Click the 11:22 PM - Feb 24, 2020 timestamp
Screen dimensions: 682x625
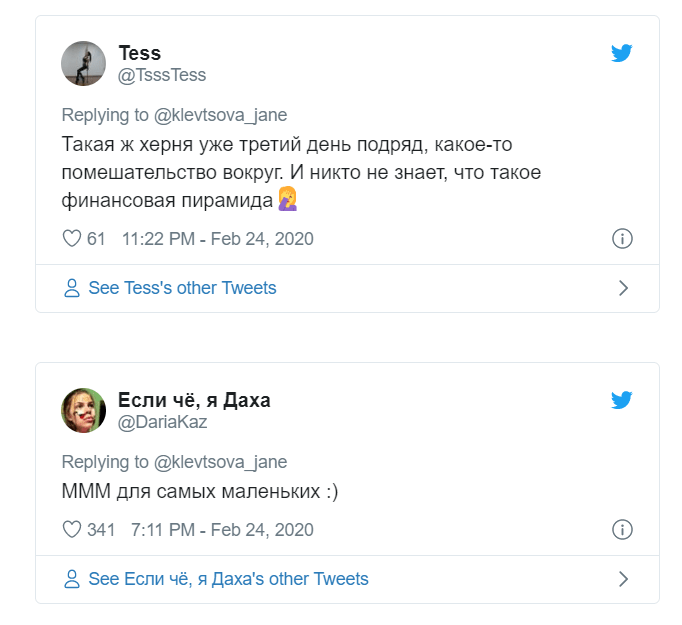point(217,239)
